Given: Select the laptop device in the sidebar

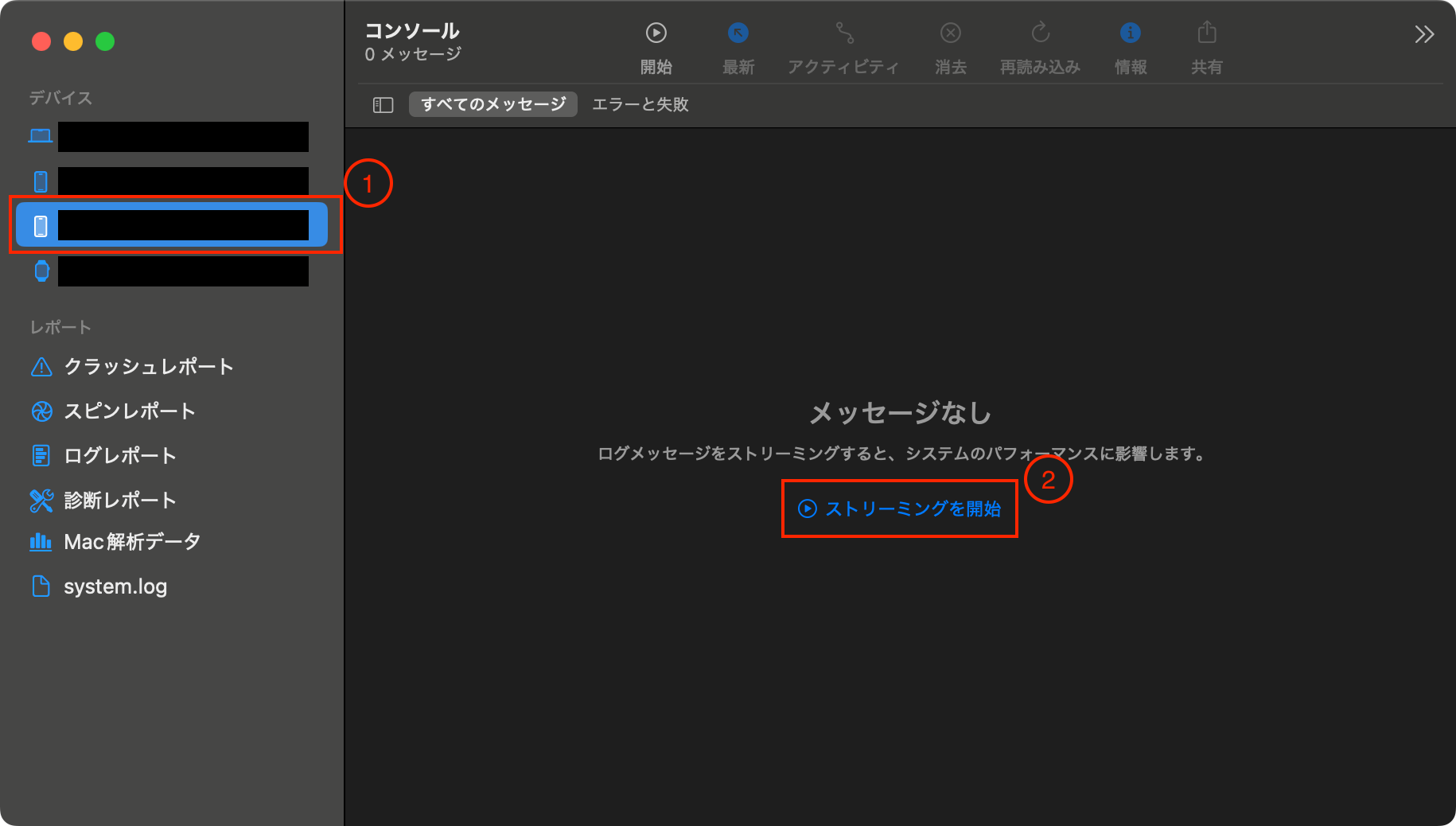Looking at the screenshot, I should (x=167, y=137).
